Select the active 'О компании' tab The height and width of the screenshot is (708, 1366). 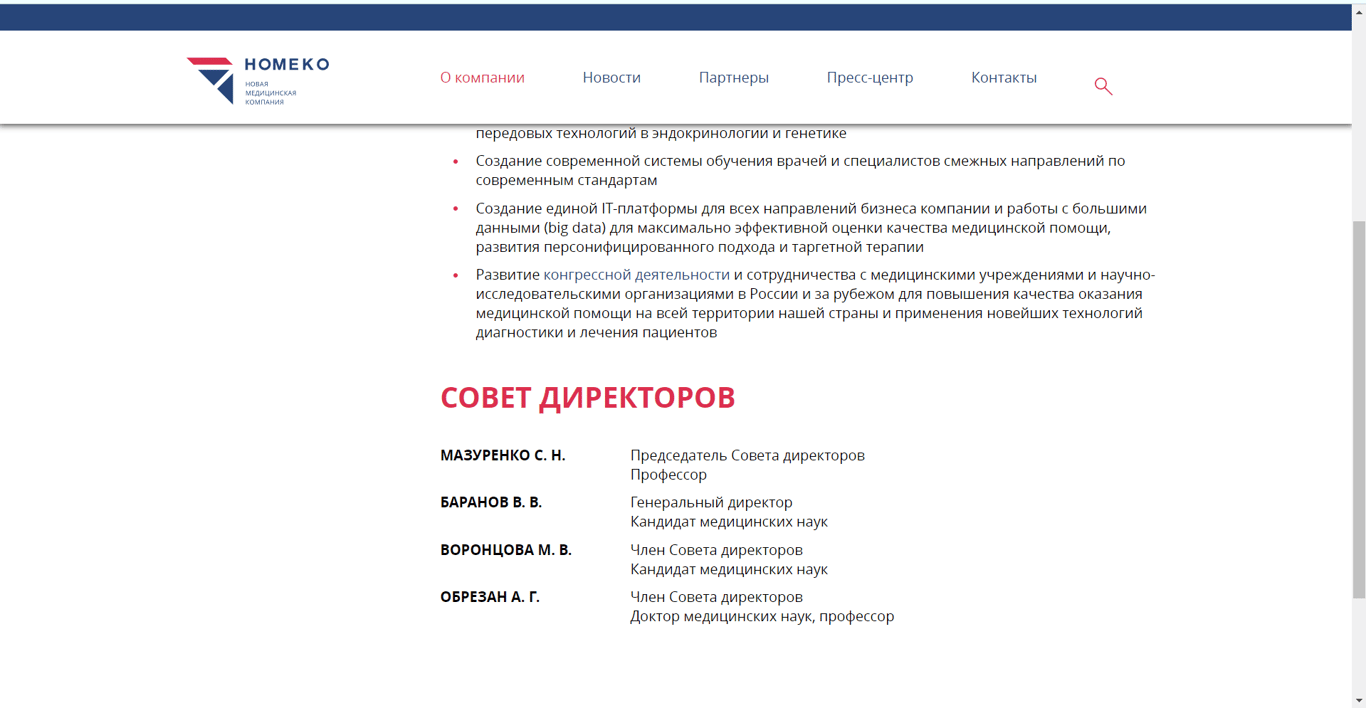point(483,77)
